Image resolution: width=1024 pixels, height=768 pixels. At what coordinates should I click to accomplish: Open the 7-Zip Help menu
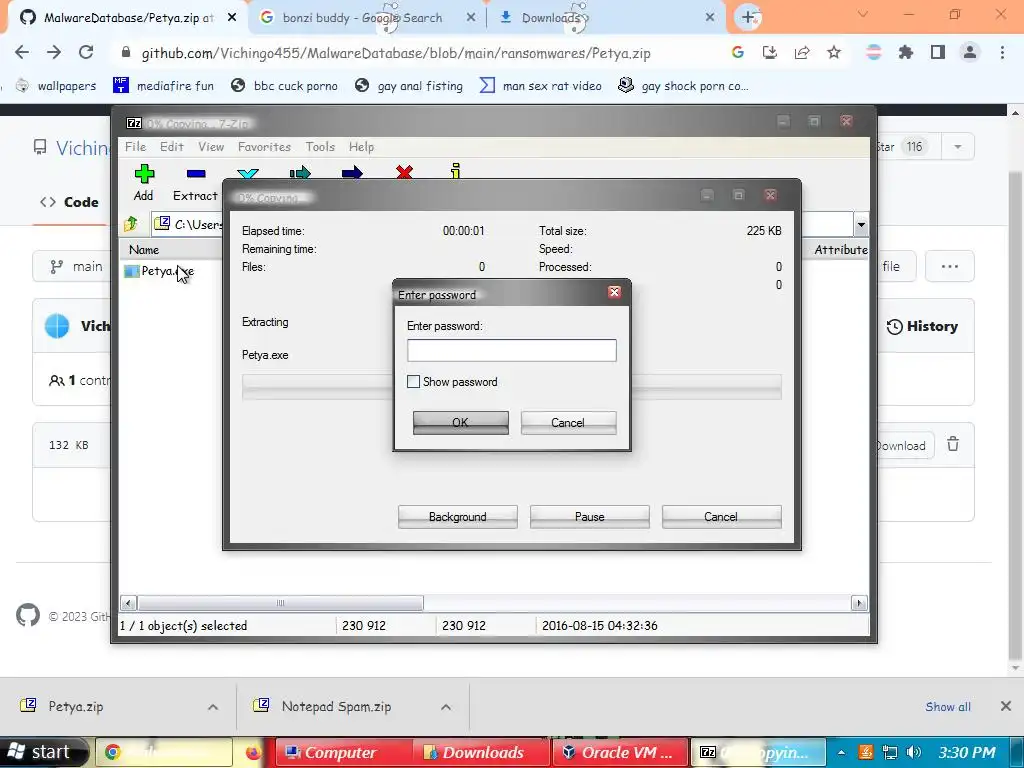coord(361,147)
